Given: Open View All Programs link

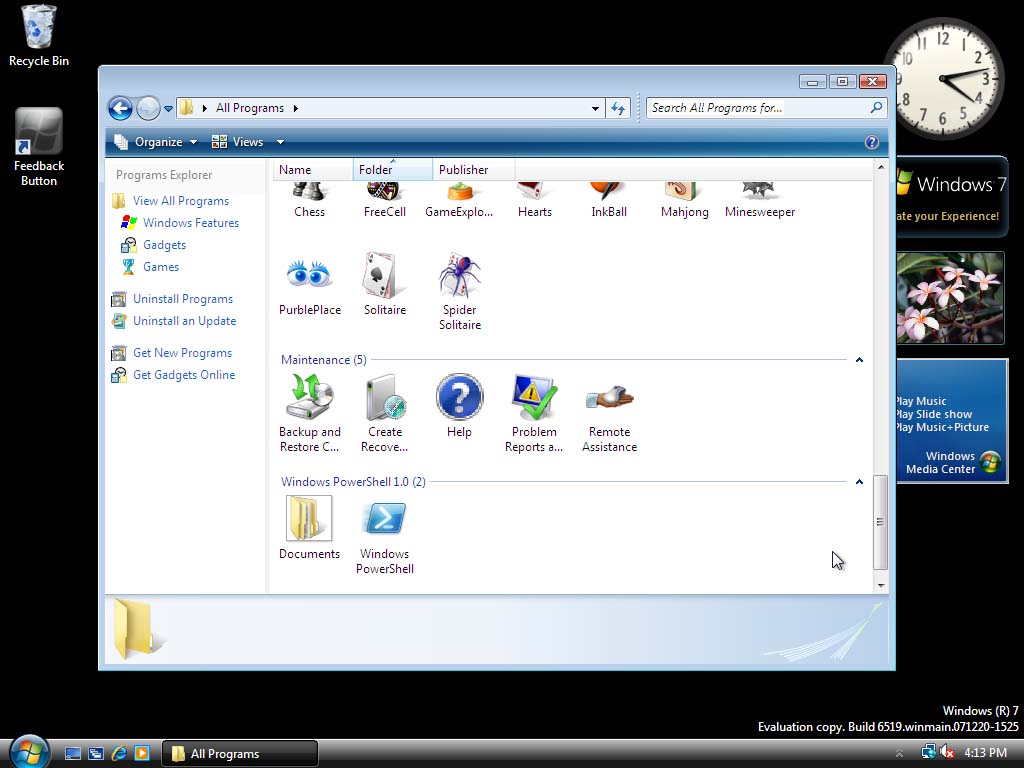Looking at the screenshot, I should (181, 201).
